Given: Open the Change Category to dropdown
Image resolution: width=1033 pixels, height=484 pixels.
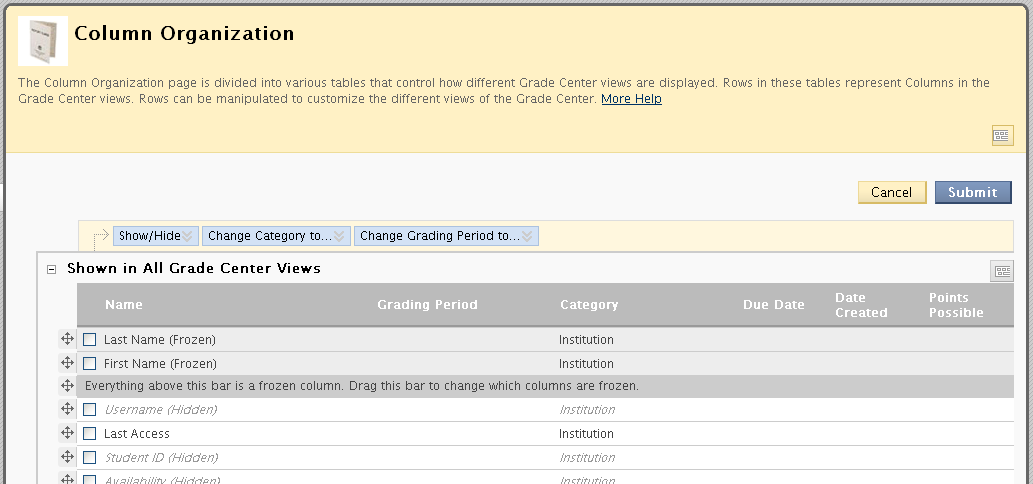Looking at the screenshot, I should point(276,236).
